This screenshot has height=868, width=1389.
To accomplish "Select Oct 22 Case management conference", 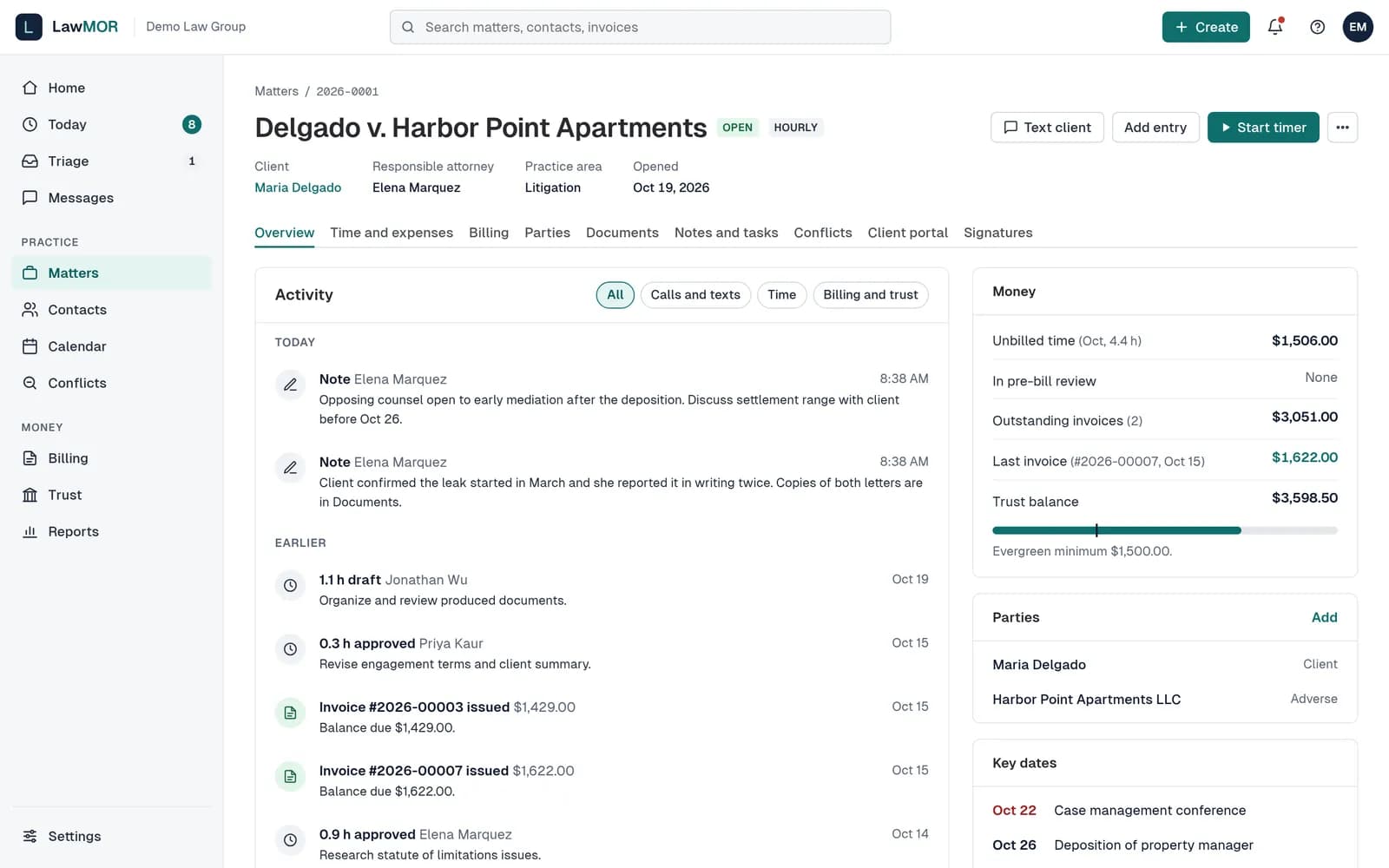I will [1165, 811].
